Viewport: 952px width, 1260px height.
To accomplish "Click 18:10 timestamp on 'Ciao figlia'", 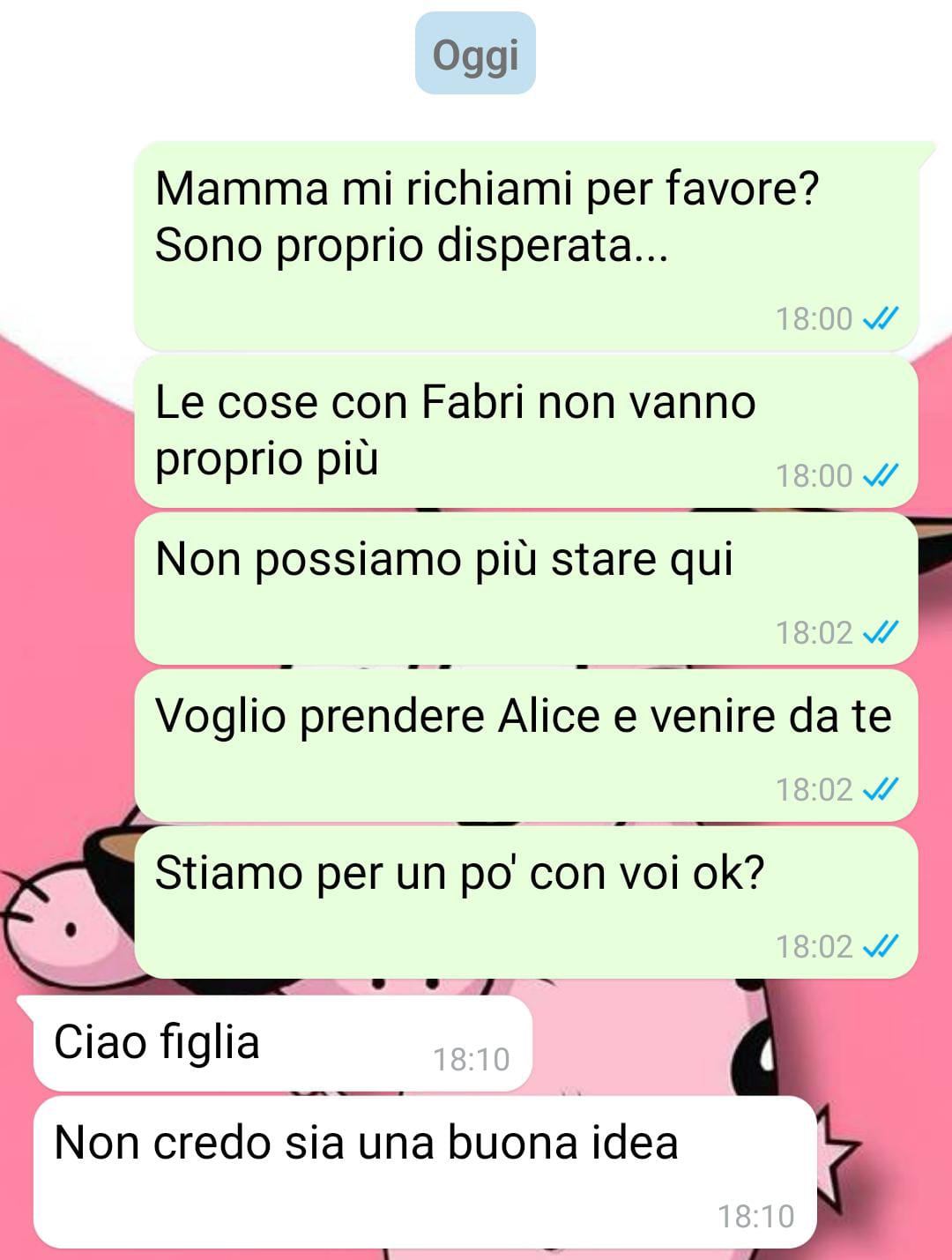I will pyautogui.click(x=472, y=1059).
